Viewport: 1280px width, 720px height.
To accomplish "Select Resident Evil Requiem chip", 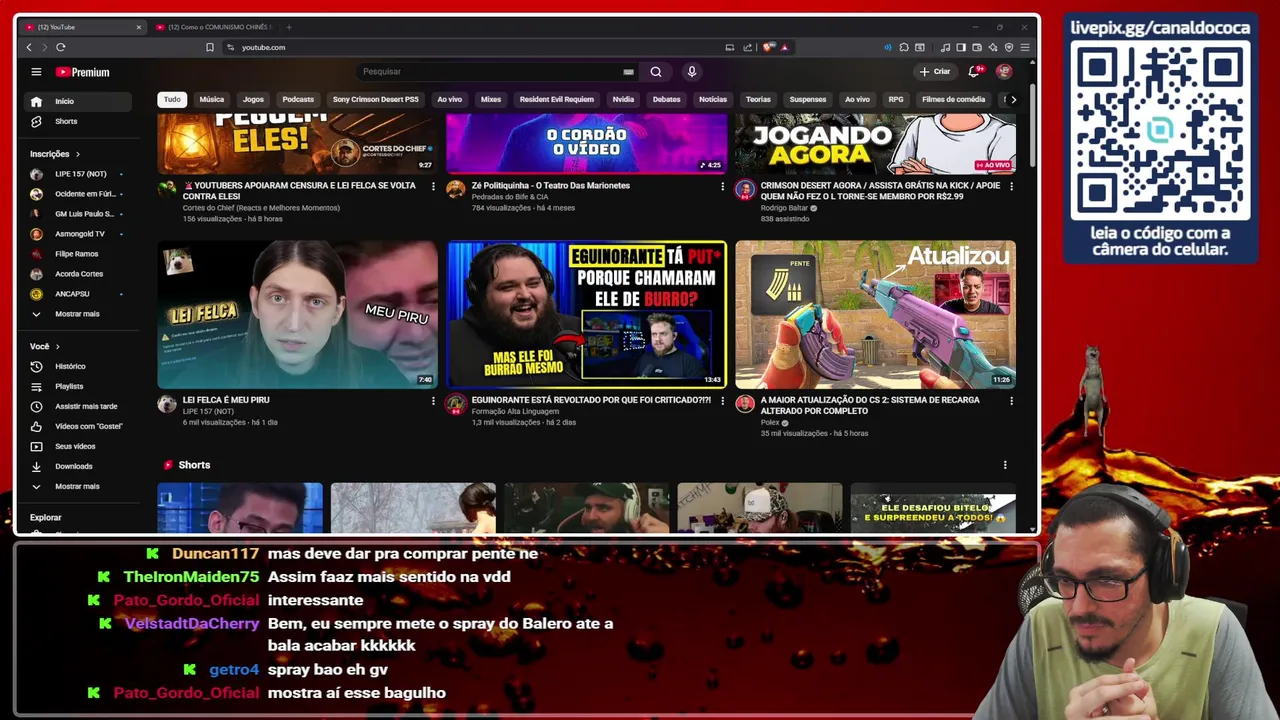I will tap(557, 99).
